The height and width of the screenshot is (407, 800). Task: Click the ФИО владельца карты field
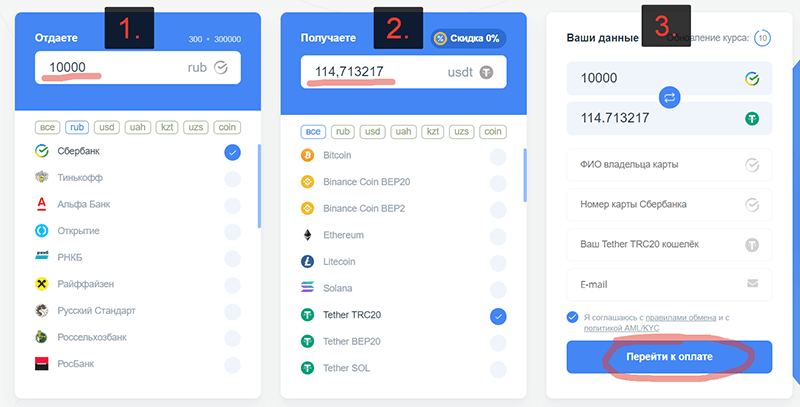[669, 165]
